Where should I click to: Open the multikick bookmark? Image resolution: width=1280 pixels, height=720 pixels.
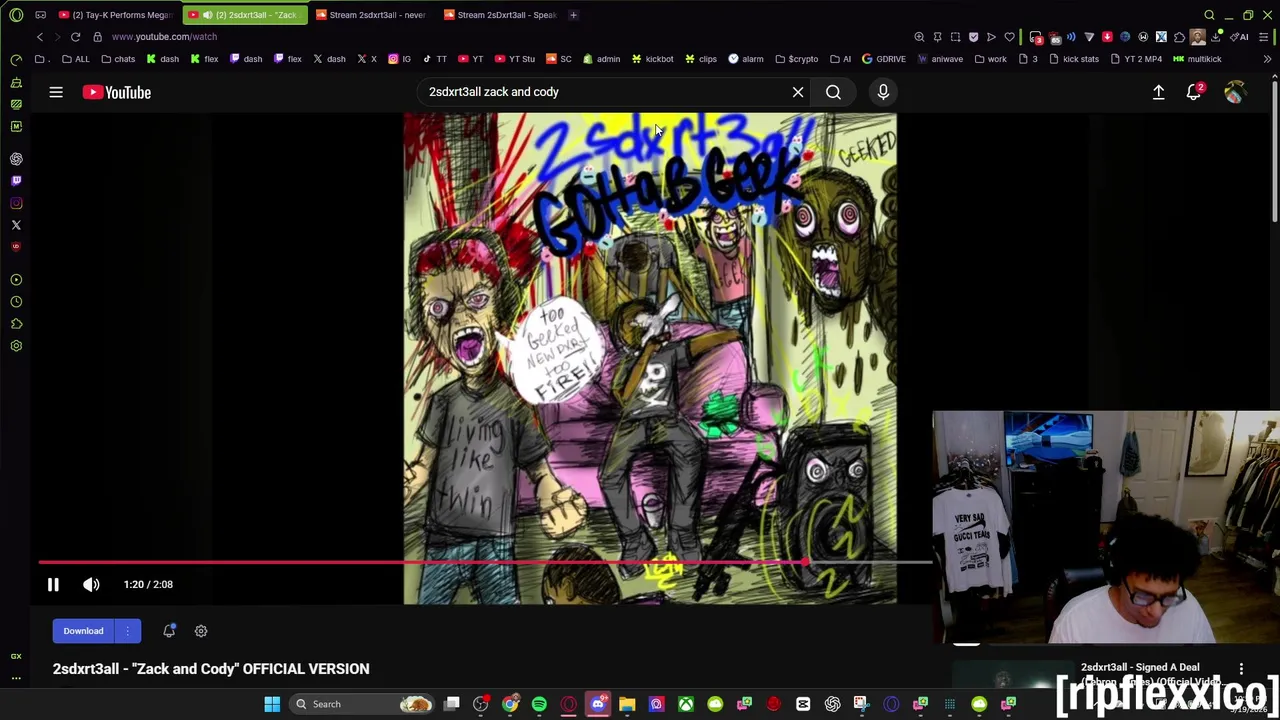click(1198, 59)
